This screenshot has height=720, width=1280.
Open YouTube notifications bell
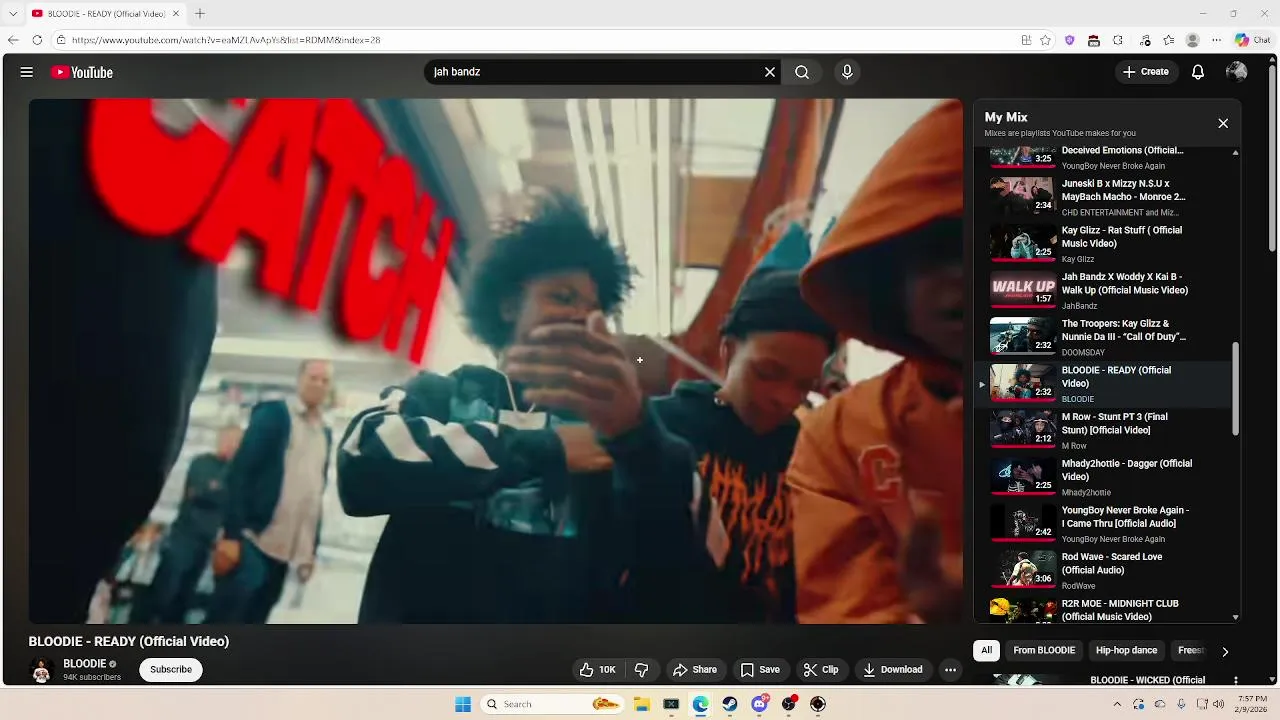[1198, 72]
